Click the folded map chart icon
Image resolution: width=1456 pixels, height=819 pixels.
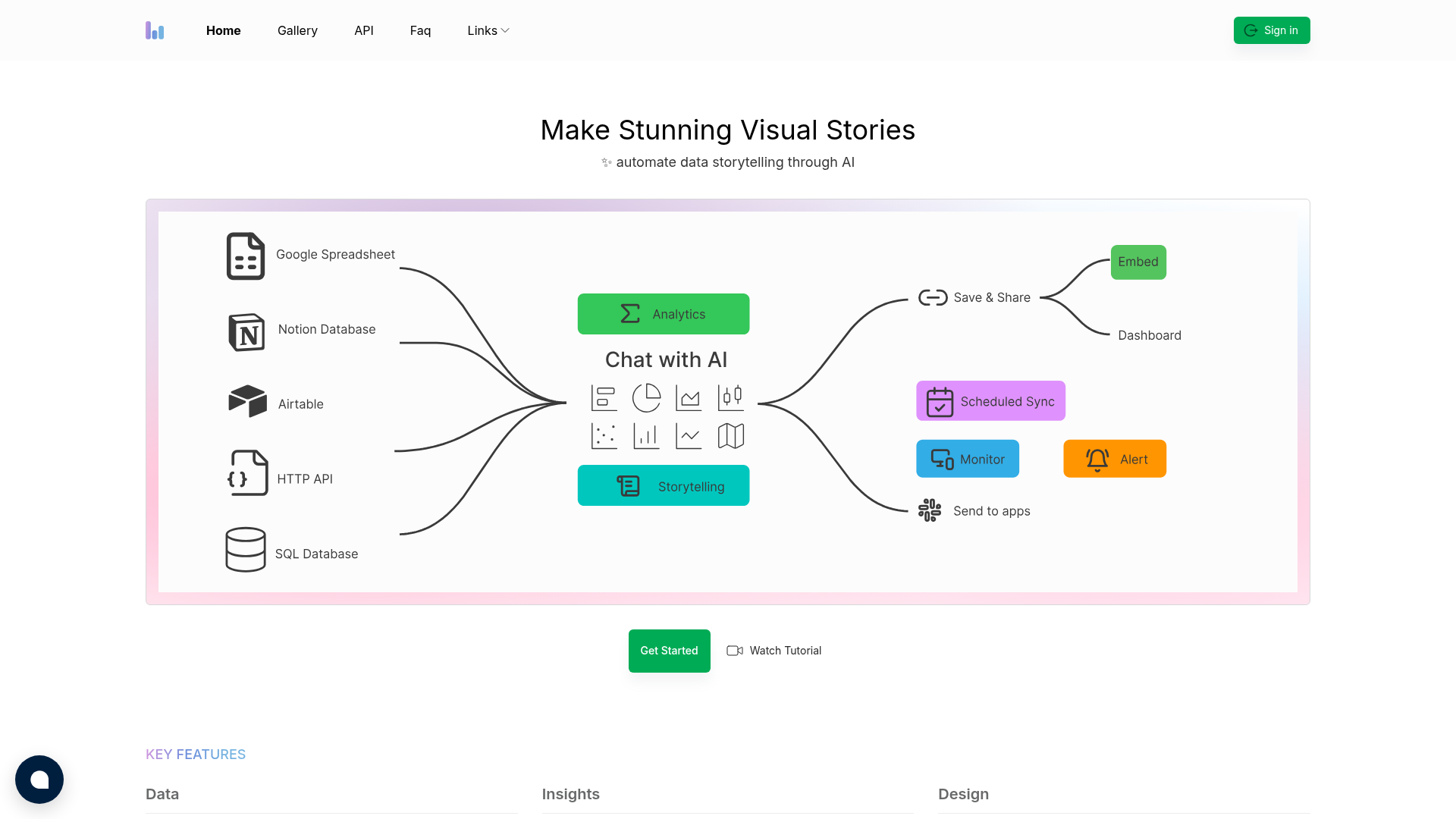[x=731, y=436]
